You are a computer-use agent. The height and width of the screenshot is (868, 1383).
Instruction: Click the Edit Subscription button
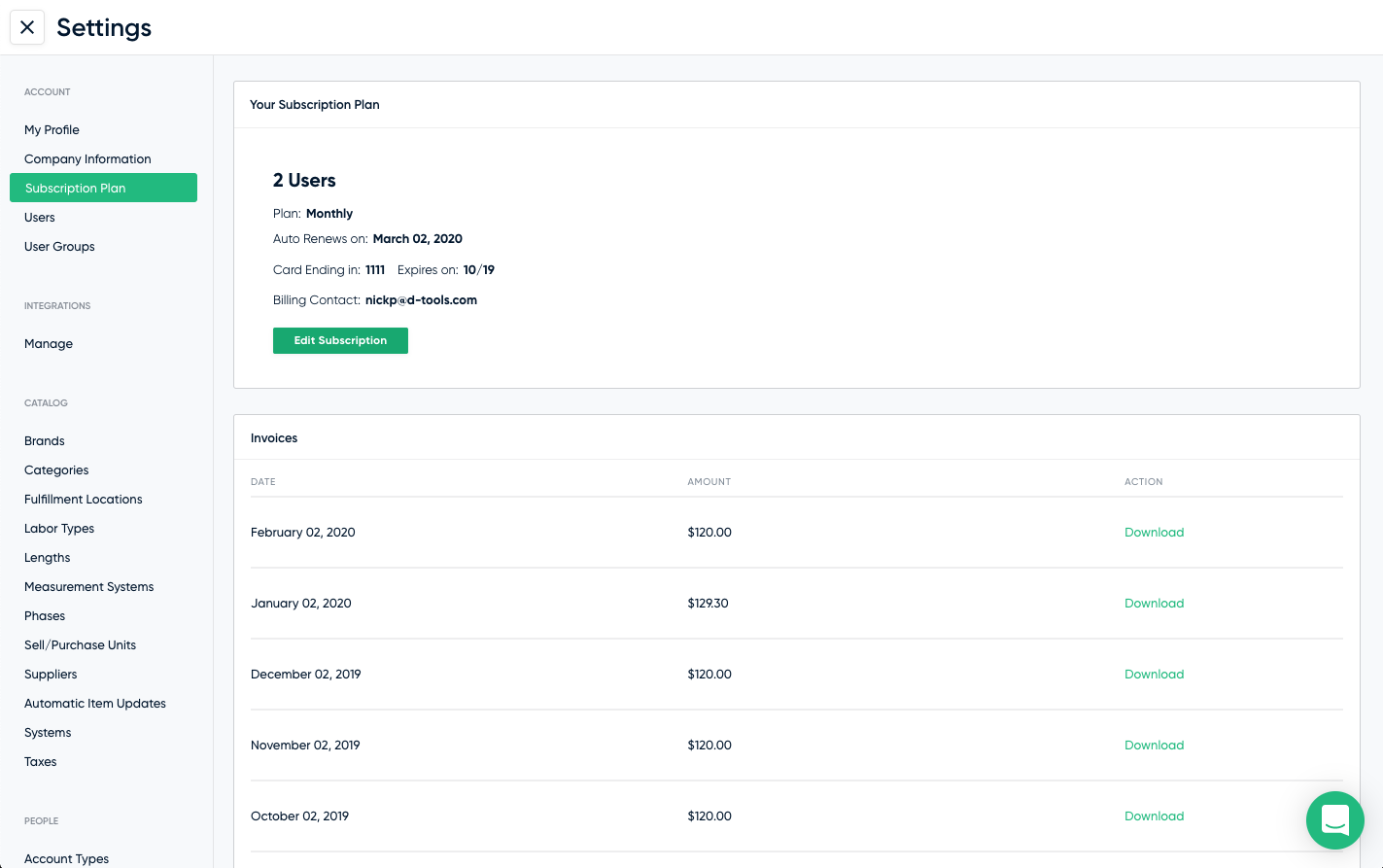click(340, 340)
